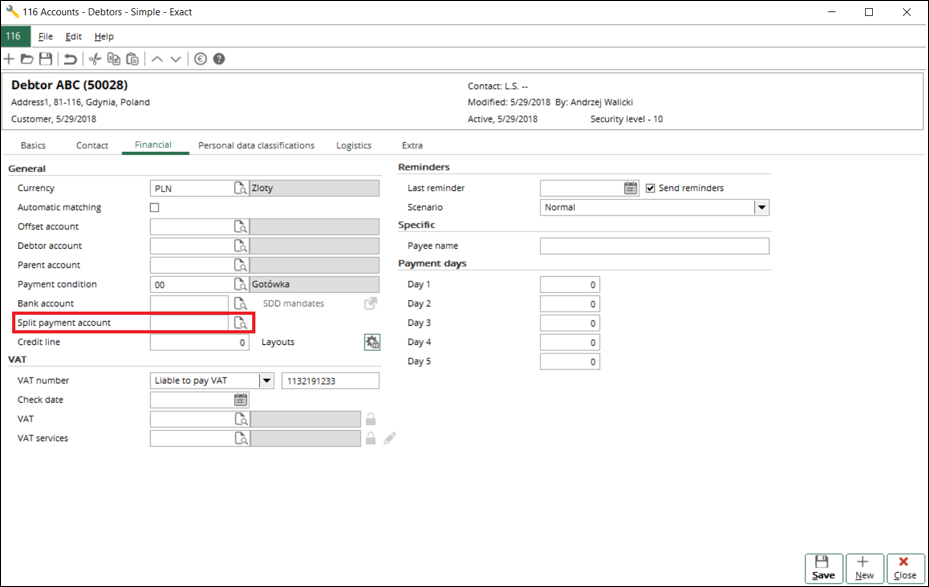The width and height of the screenshot is (929, 587).
Task: Focus the Payee name input field
Action: click(x=655, y=246)
